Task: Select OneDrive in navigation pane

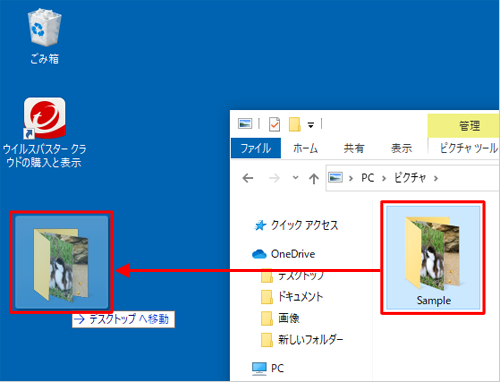Action: (x=284, y=254)
